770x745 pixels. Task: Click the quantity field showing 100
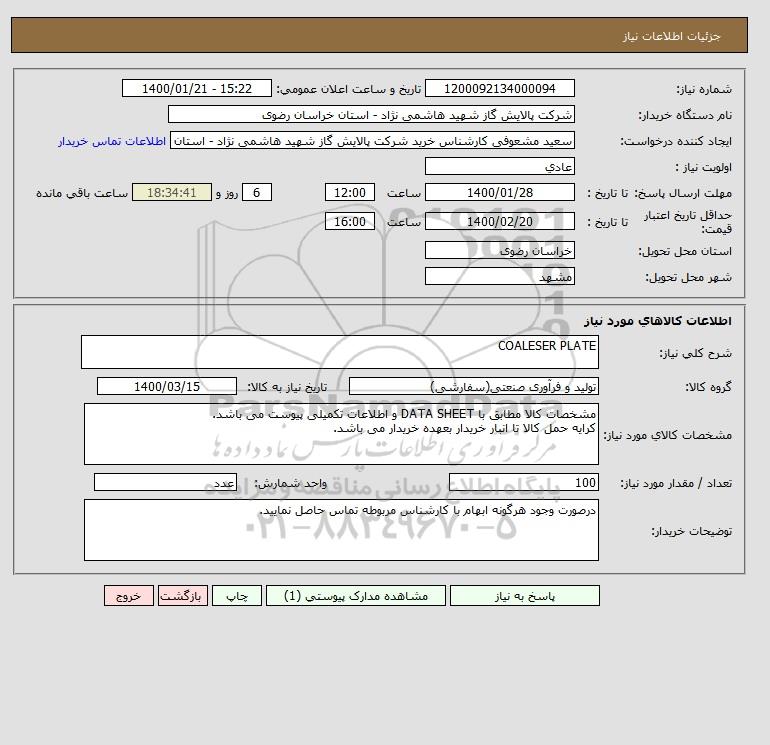coord(523,482)
